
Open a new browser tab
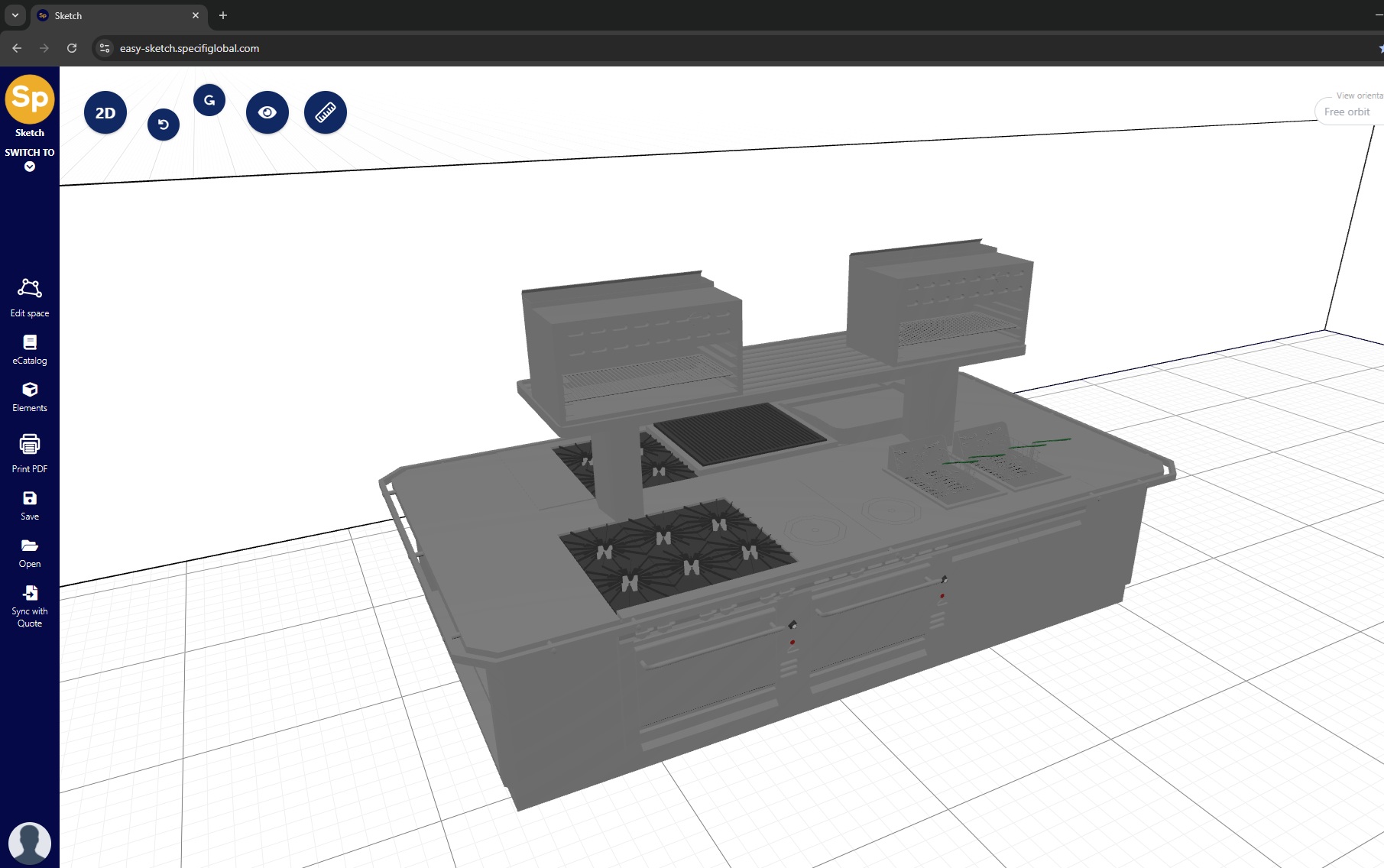click(x=223, y=15)
